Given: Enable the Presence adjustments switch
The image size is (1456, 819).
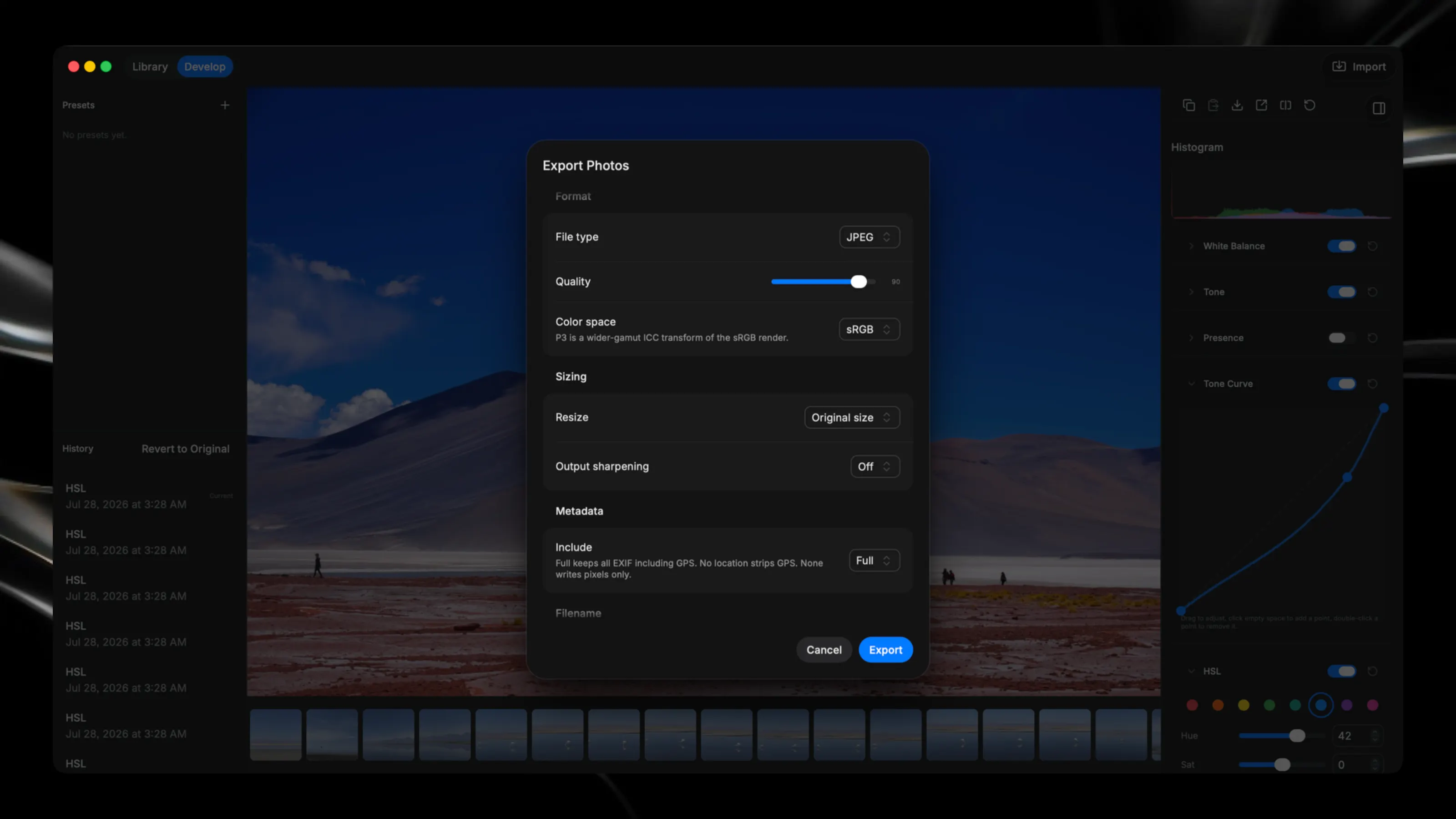Looking at the screenshot, I should tap(1341, 338).
